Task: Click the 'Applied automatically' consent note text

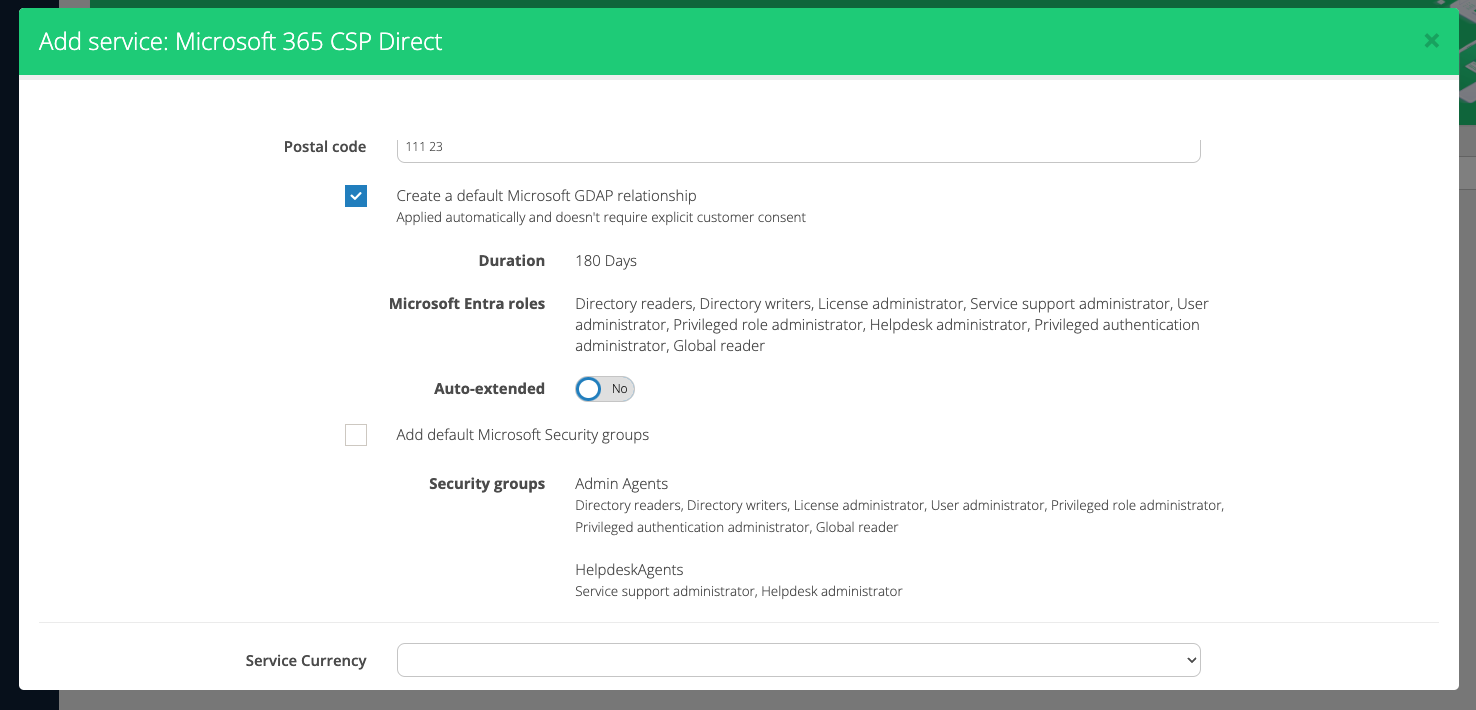Action: point(600,218)
